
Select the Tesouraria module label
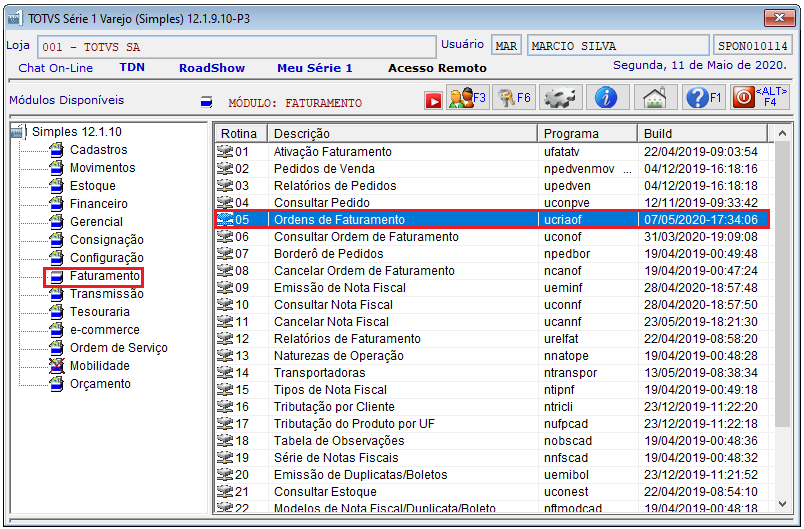(x=99, y=312)
